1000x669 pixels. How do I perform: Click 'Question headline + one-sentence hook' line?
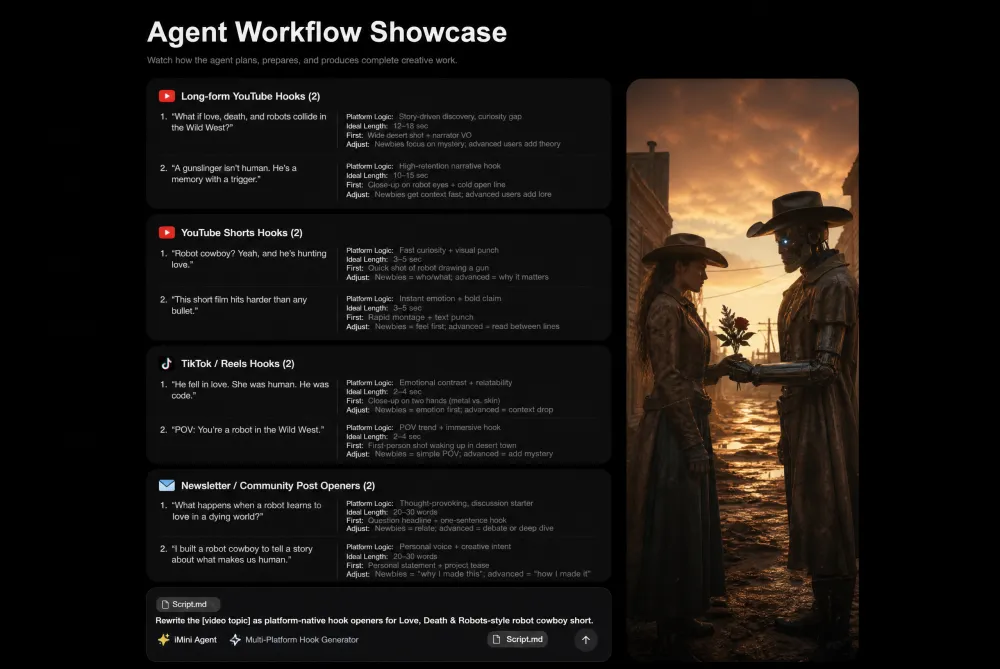pos(437,520)
